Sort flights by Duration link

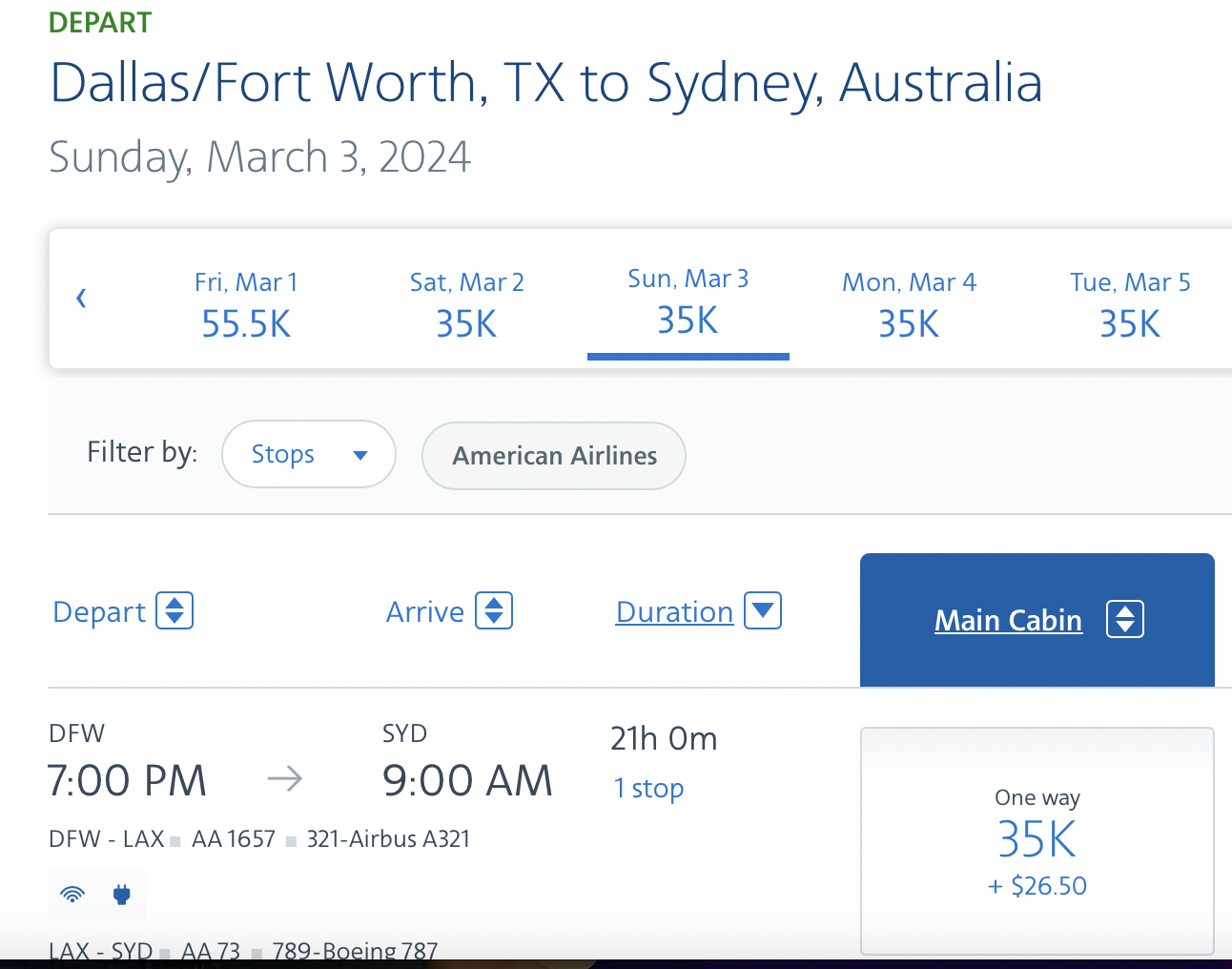tap(675, 611)
